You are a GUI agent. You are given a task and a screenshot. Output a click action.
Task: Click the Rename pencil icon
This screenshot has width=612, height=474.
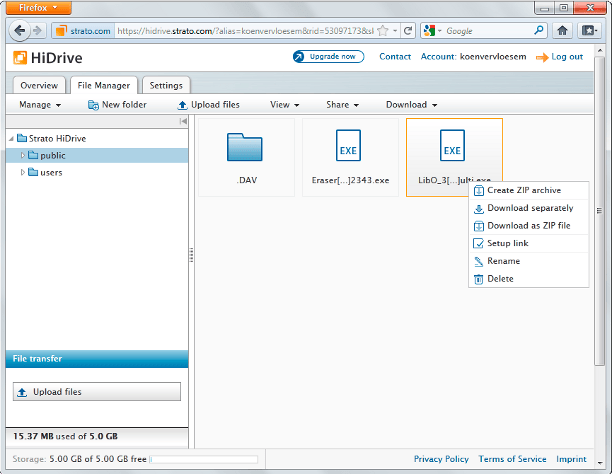479,261
